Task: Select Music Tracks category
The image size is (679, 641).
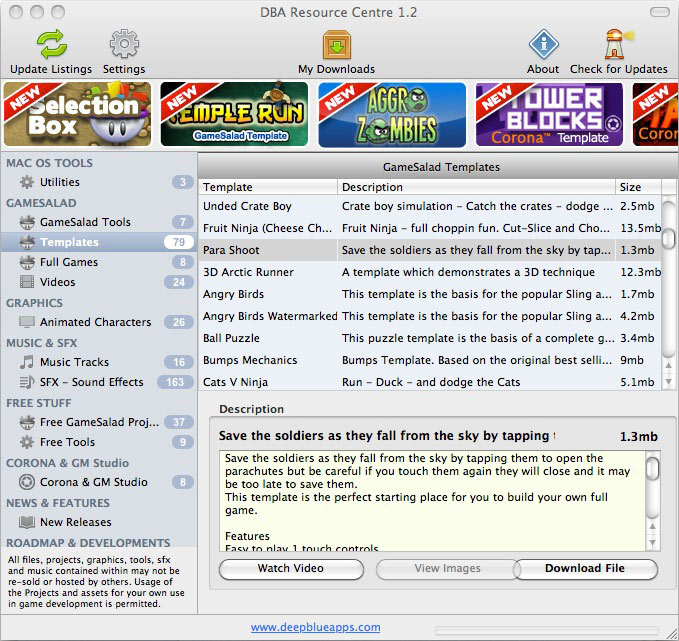Action: pos(98,362)
